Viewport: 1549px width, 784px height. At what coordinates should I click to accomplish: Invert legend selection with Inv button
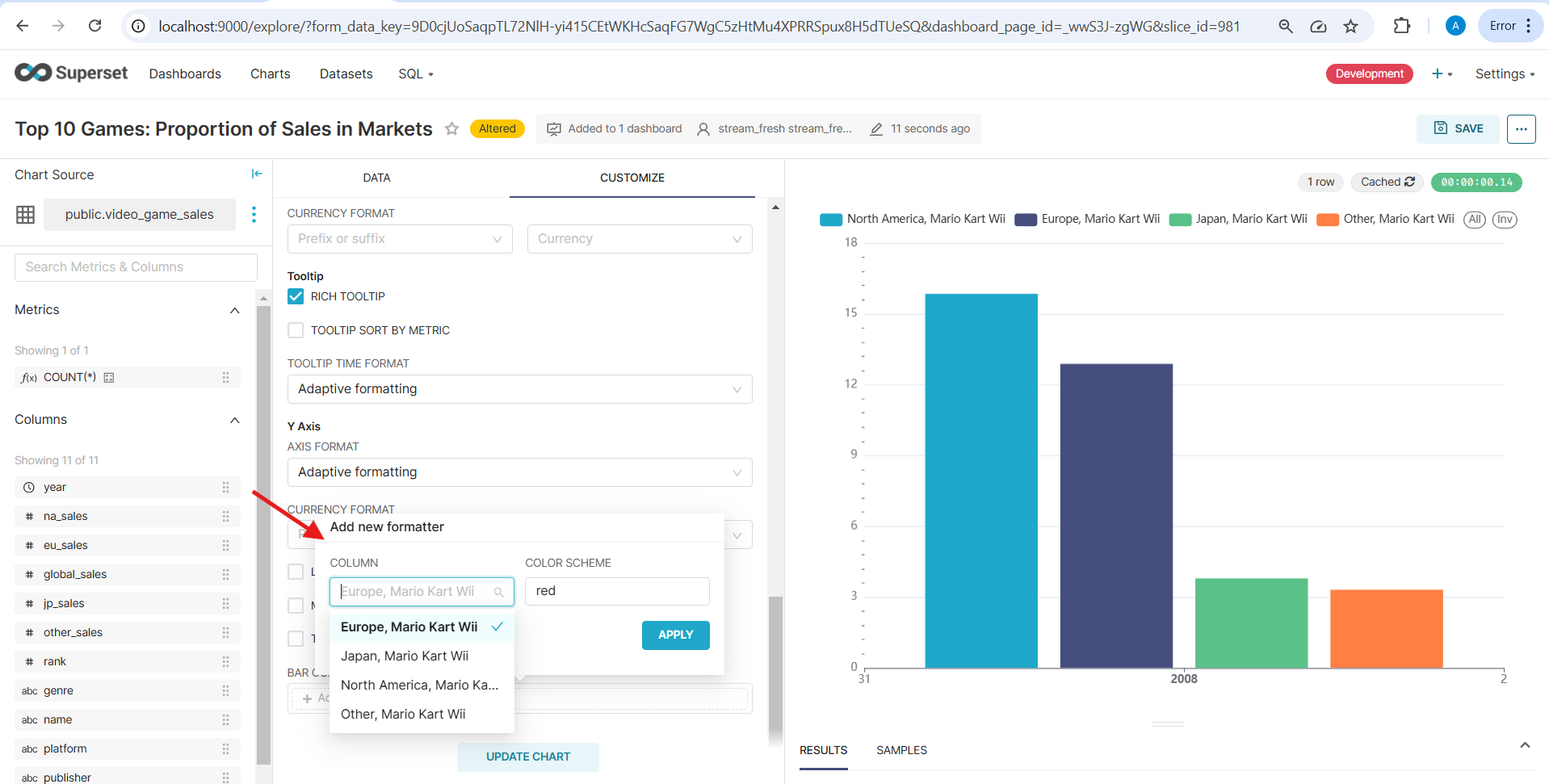tap(1505, 220)
